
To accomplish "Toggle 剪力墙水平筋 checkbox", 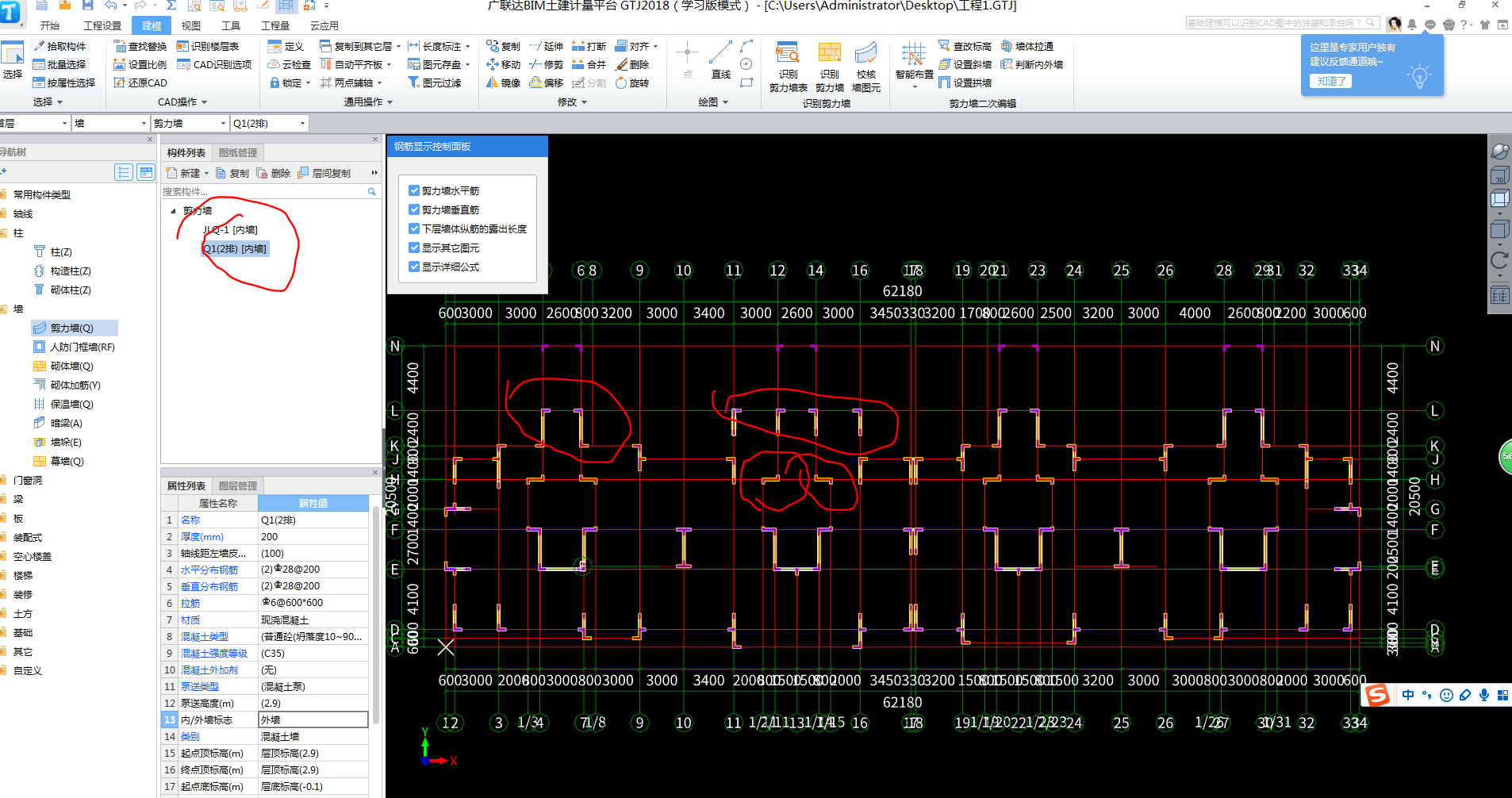I will (x=414, y=190).
